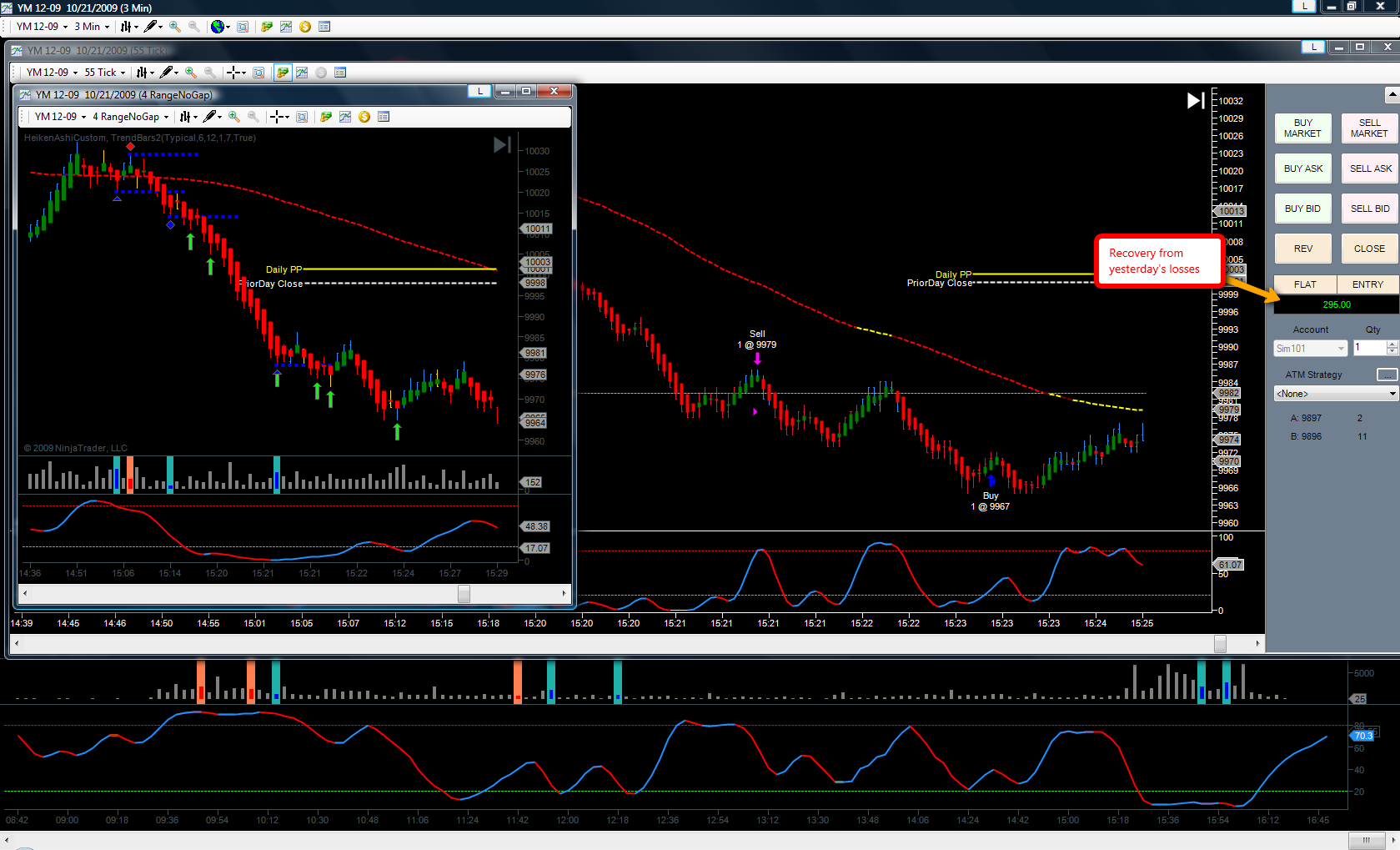The image size is (1400, 850).
Task: Place an order with SELL ASK
Action: (1369, 168)
